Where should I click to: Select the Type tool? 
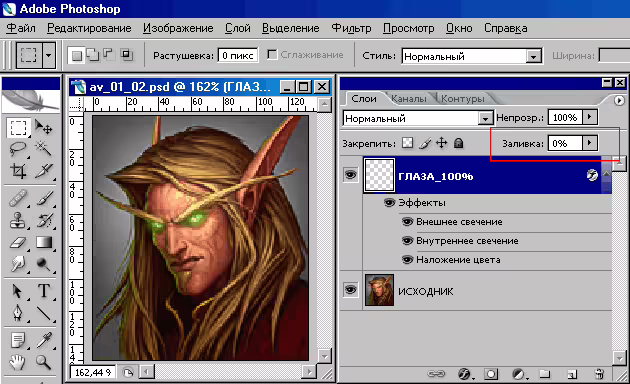click(43, 291)
